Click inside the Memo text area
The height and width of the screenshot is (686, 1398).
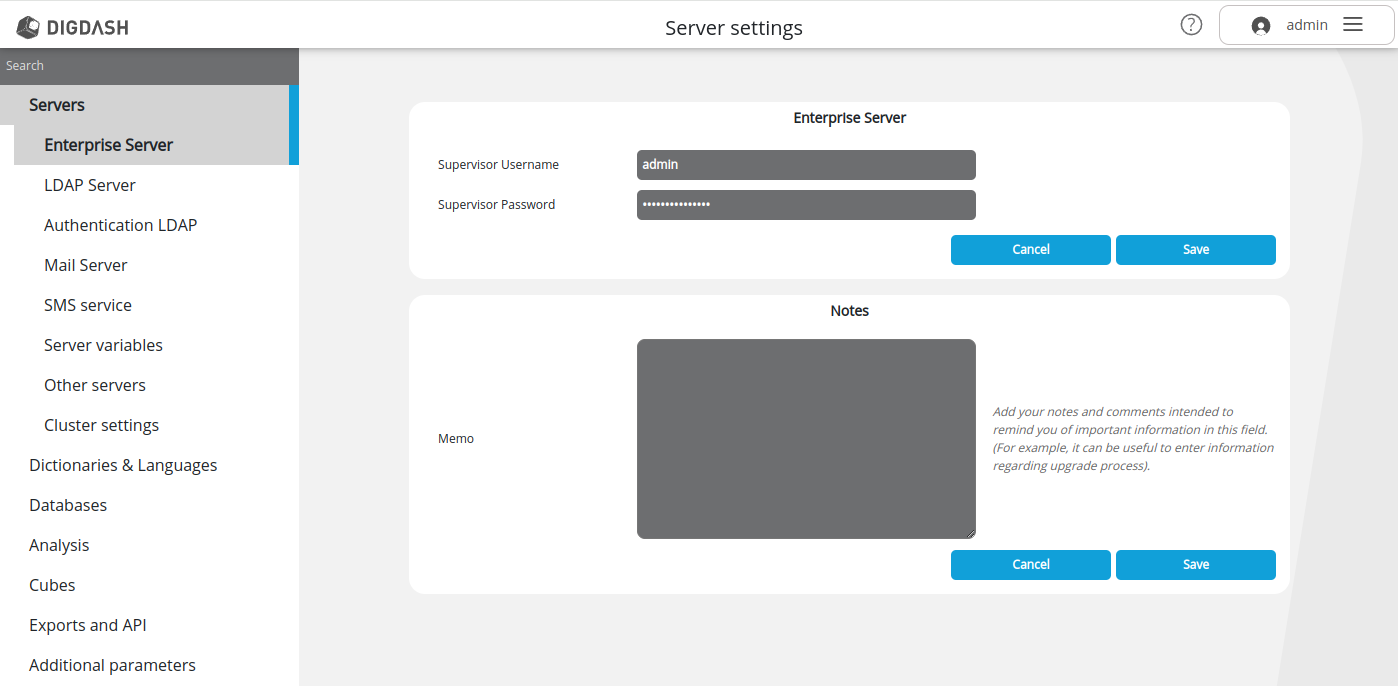806,438
